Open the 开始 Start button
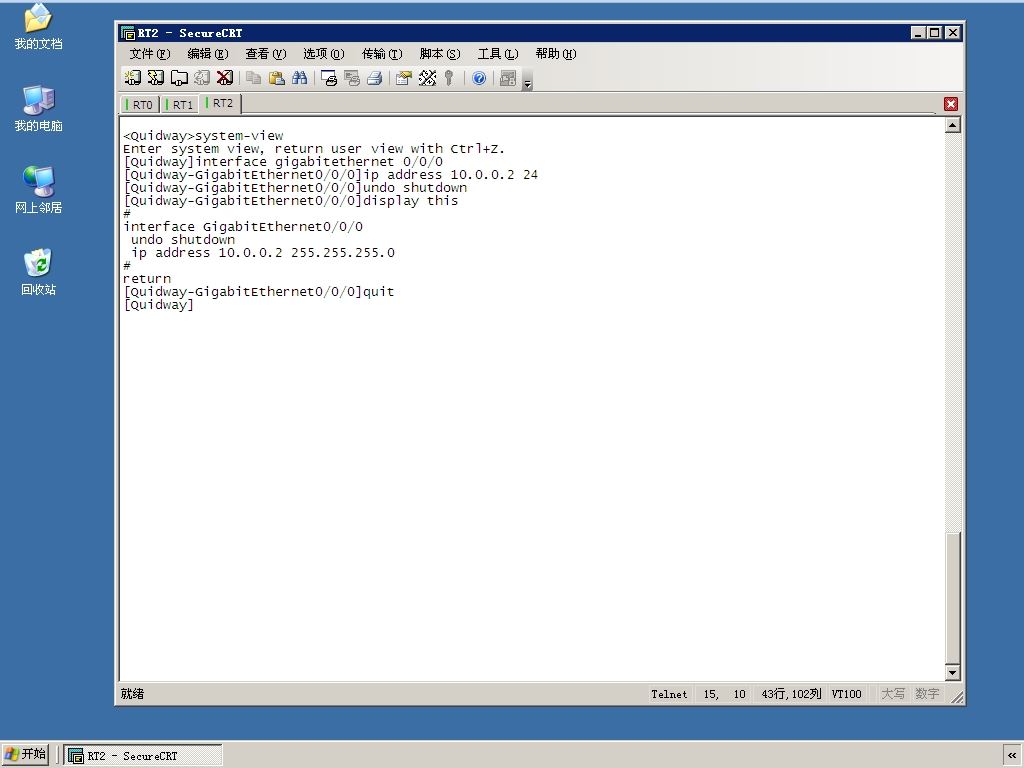Screen dimensions: 1024x768 pos(25,754)
